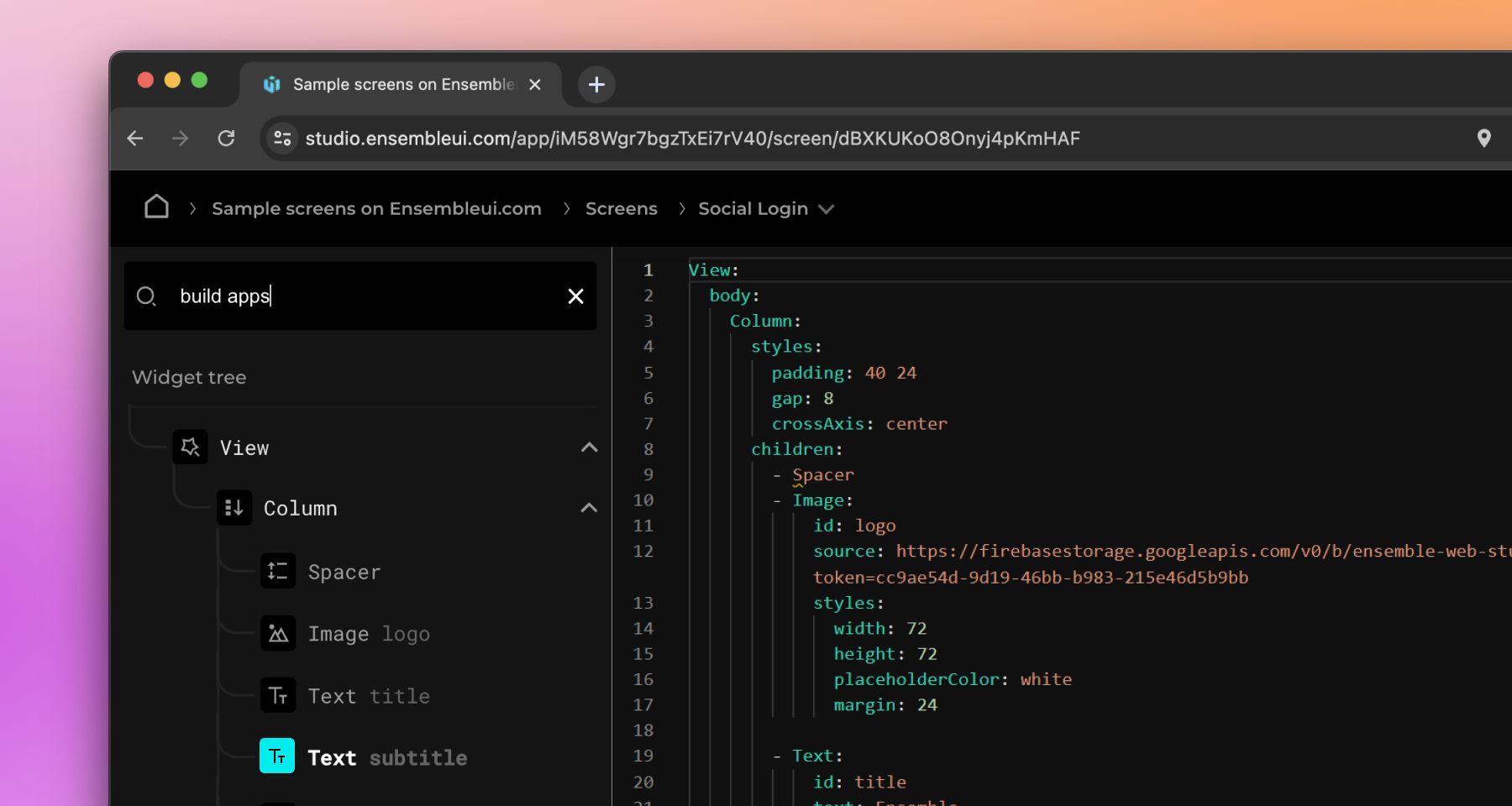Click 'body:' on code line 2
The height and width of the screenshot is (806, 1512).
(735, 295)
